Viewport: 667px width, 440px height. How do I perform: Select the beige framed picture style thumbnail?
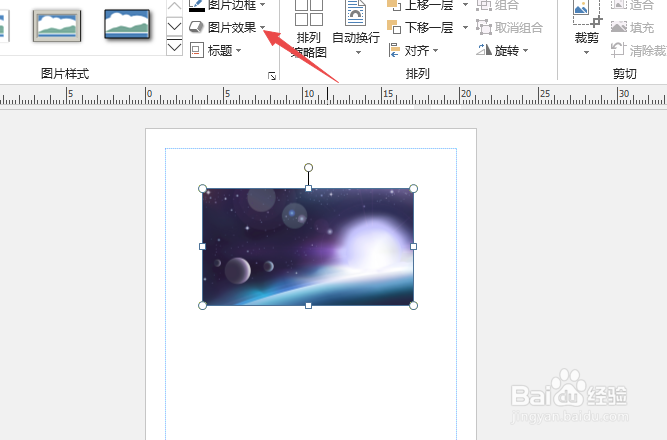[x=57, y=26]
